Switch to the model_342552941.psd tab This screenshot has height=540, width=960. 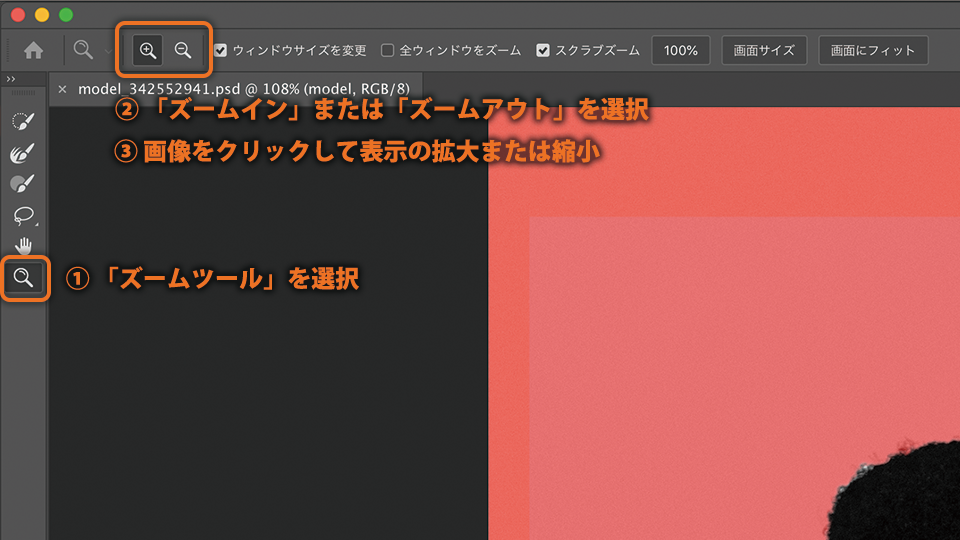pos(244,89)
